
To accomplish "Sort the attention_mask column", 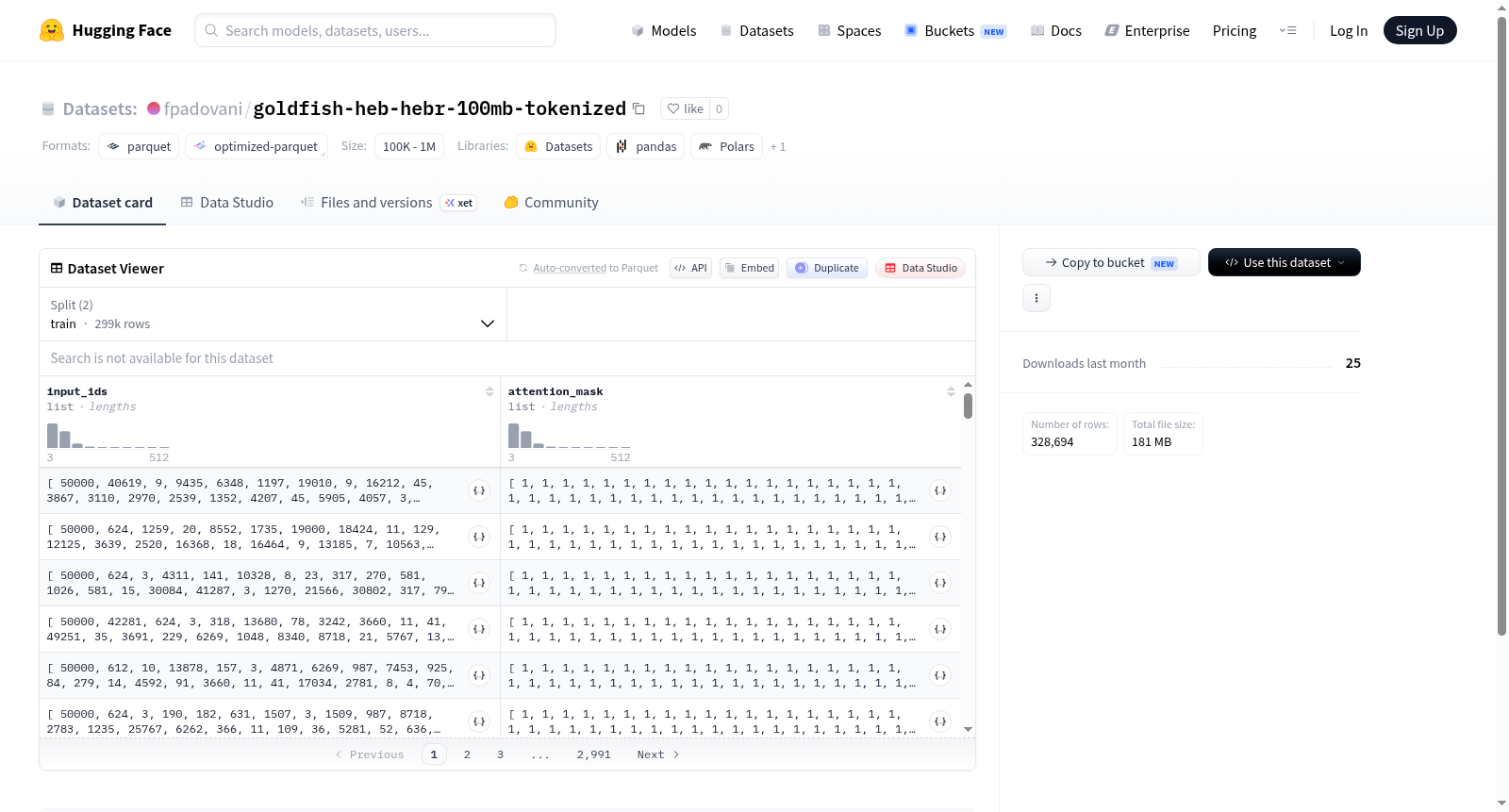I will pos(951,391).
